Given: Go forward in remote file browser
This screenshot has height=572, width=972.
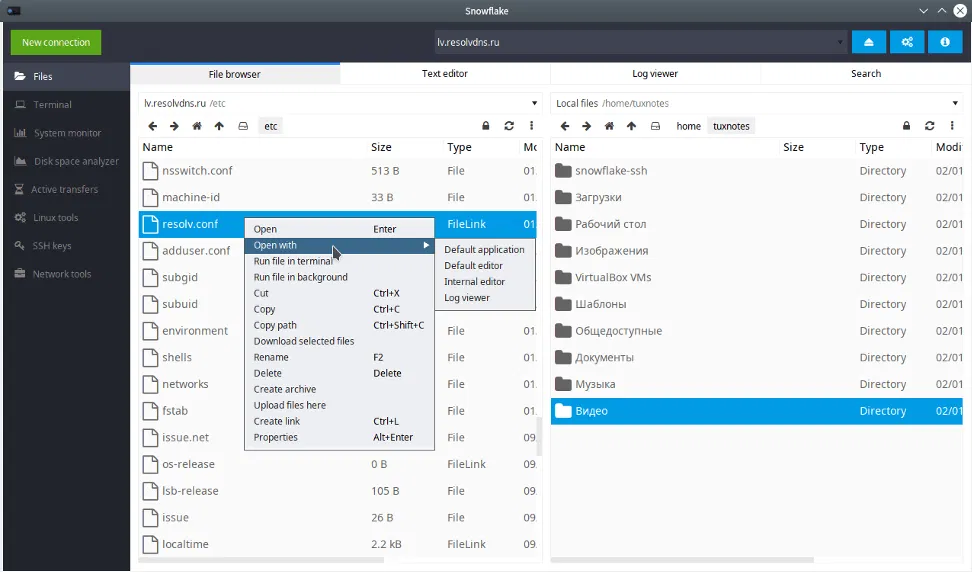Looking at the screenshot, I should [x=174, y=126].
